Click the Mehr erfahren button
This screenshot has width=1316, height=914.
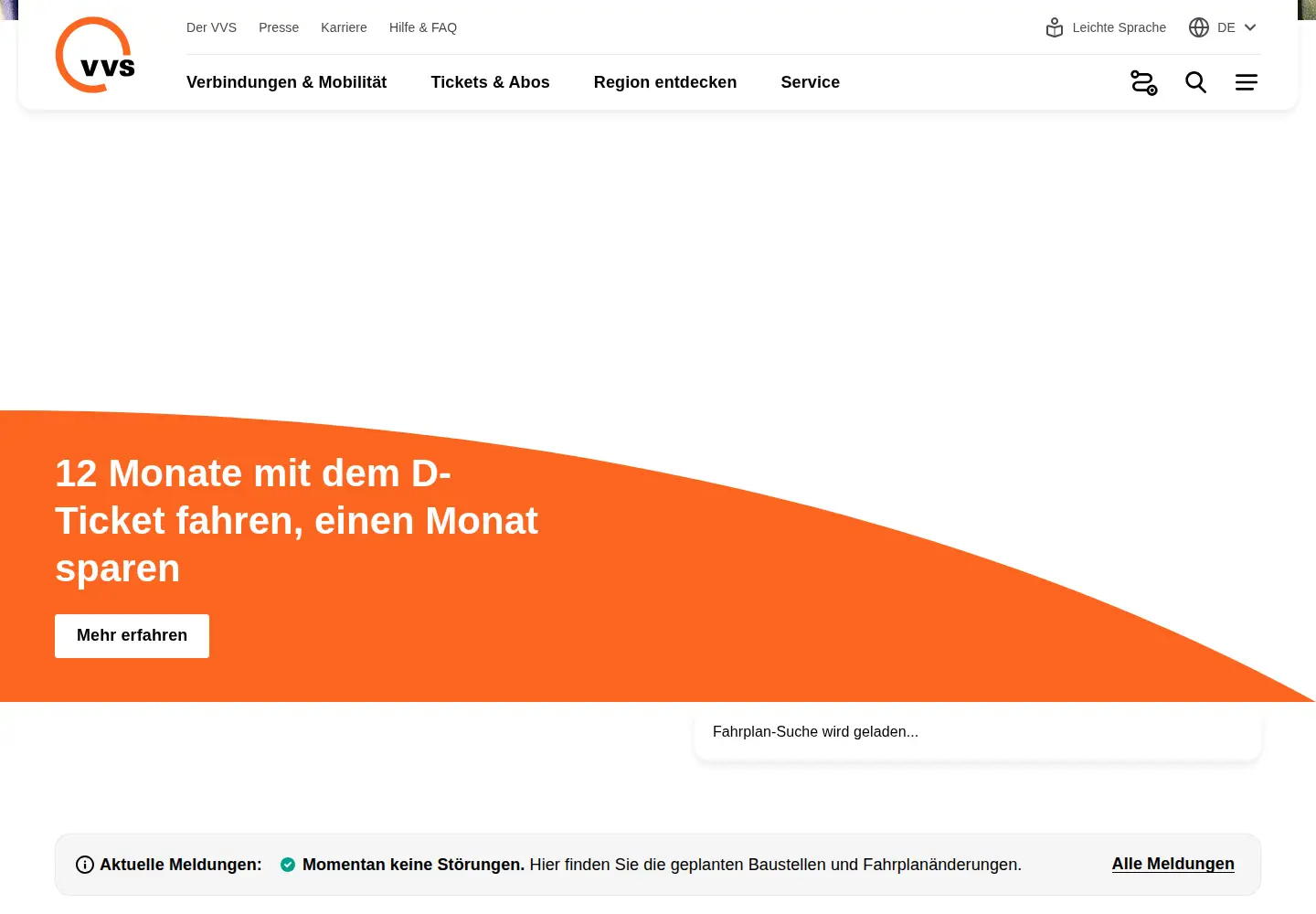coord(133,636)
